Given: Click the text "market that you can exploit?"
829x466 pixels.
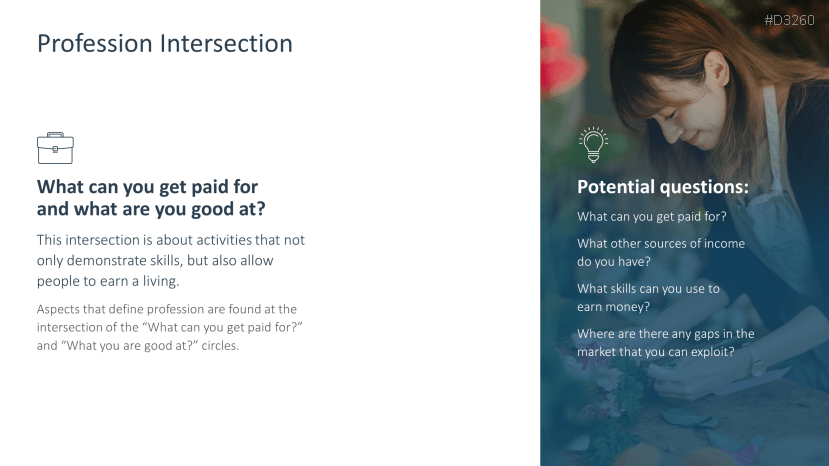Looking at the screenshot, I should pos(655,352).
